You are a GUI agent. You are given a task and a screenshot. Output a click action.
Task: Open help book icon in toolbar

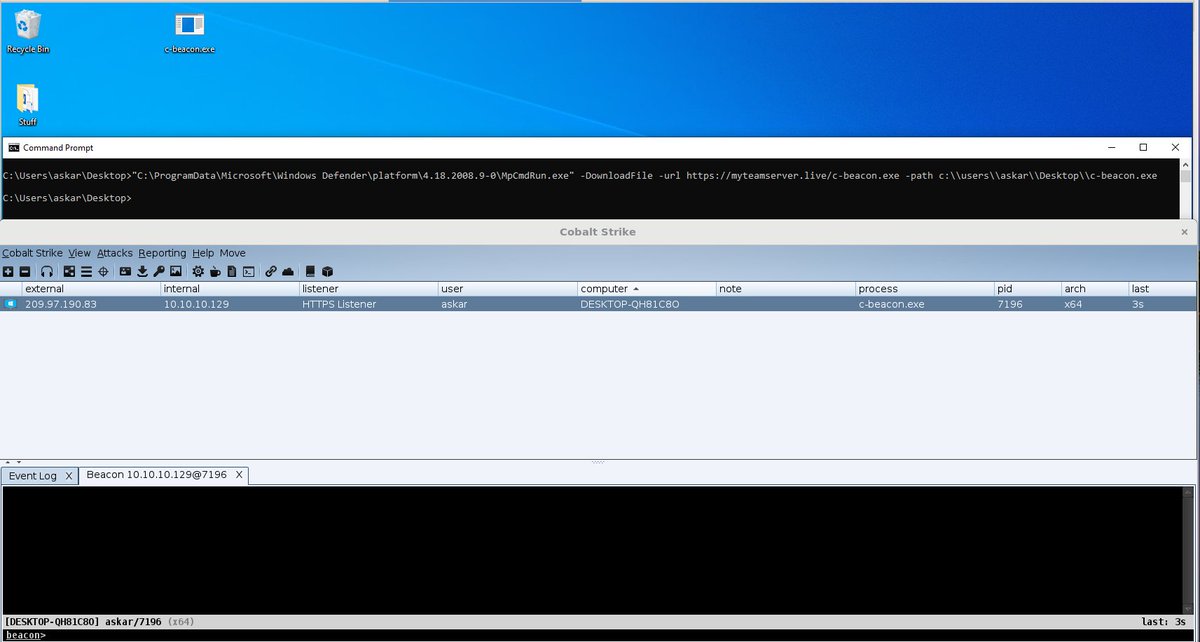(x=310, y=271)
